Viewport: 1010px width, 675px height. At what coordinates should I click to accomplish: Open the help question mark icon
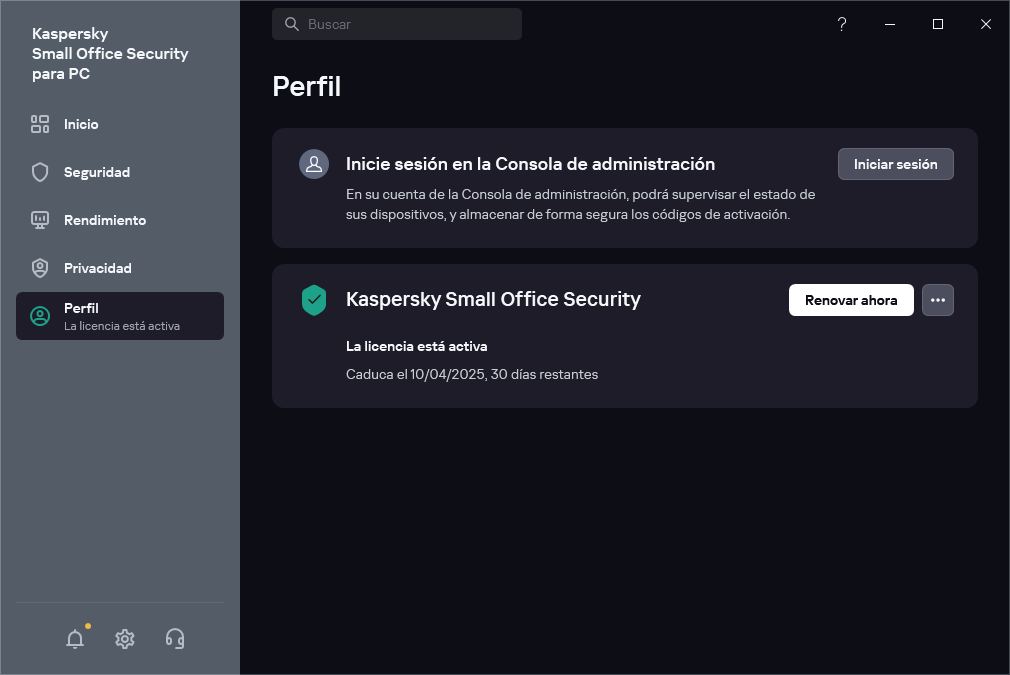click(841, 24)
